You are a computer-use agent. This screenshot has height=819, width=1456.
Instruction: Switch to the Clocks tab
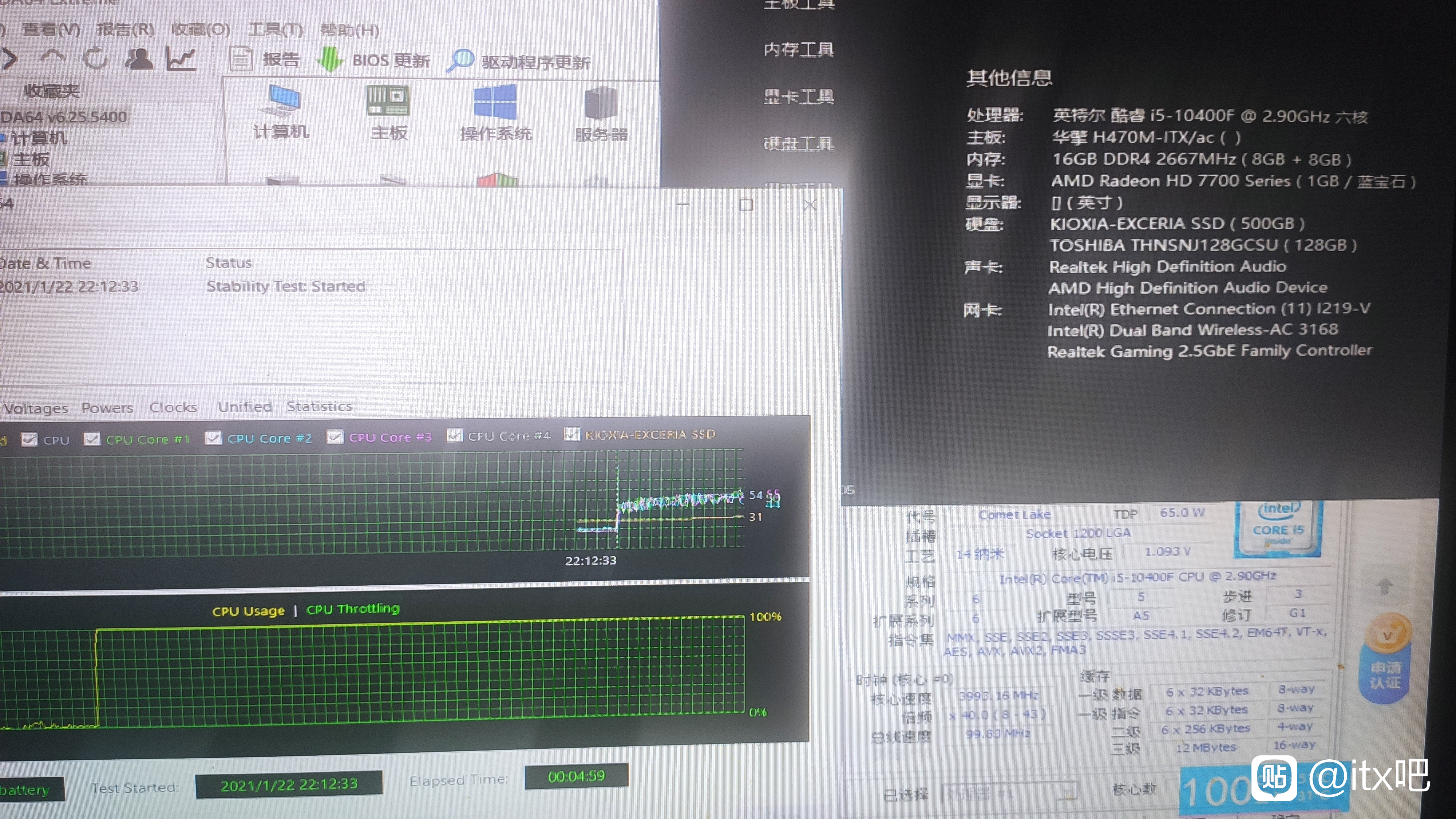click(x=173, y=407)
